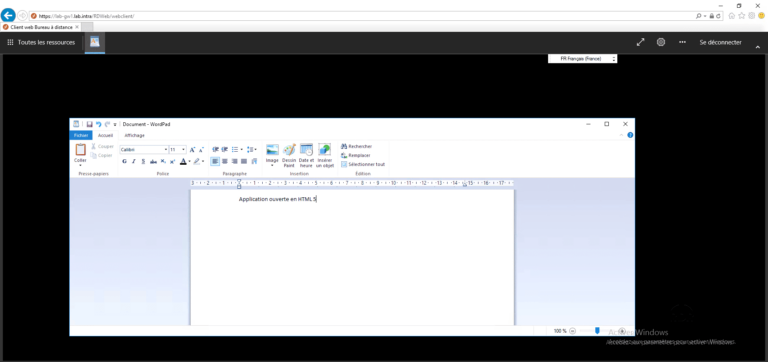
Task: Expand the text color dropdown arrow
Action: point(189,161)
